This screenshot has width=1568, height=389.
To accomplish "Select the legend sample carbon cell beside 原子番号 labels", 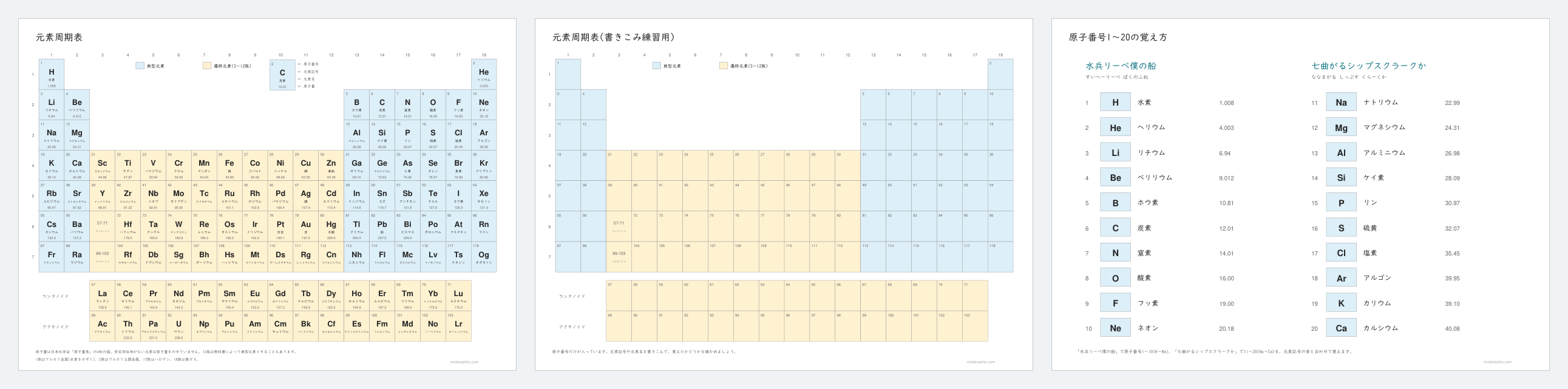I will tap(282, 75).
